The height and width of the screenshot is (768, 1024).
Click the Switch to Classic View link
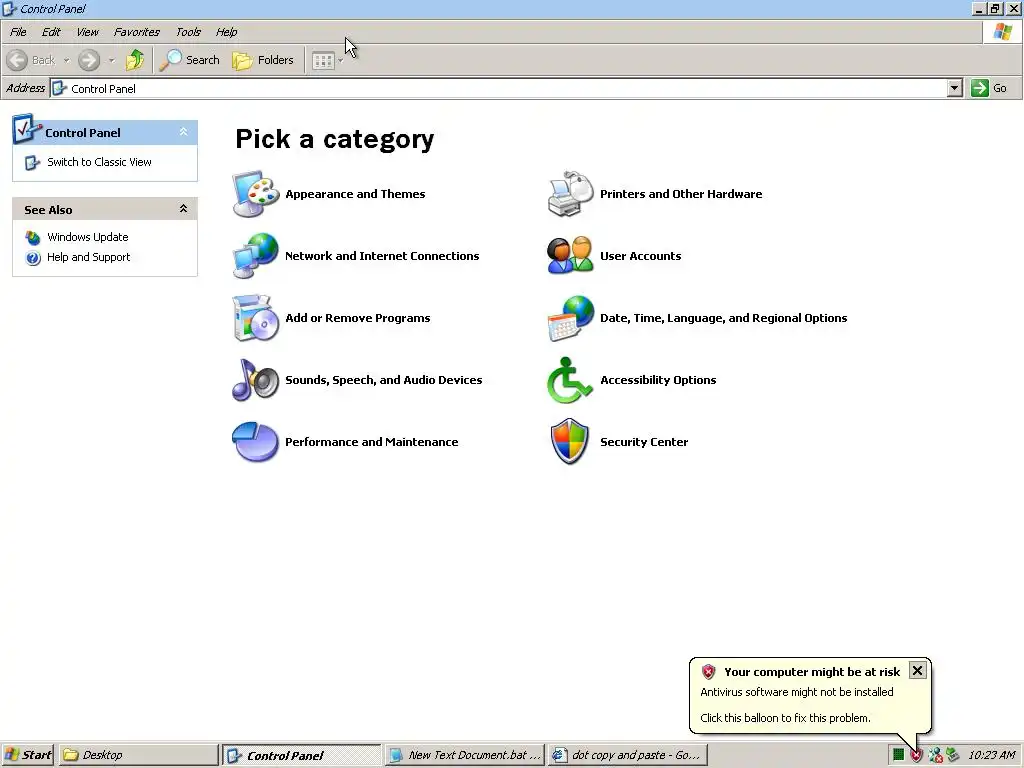[x=99, y=162]
